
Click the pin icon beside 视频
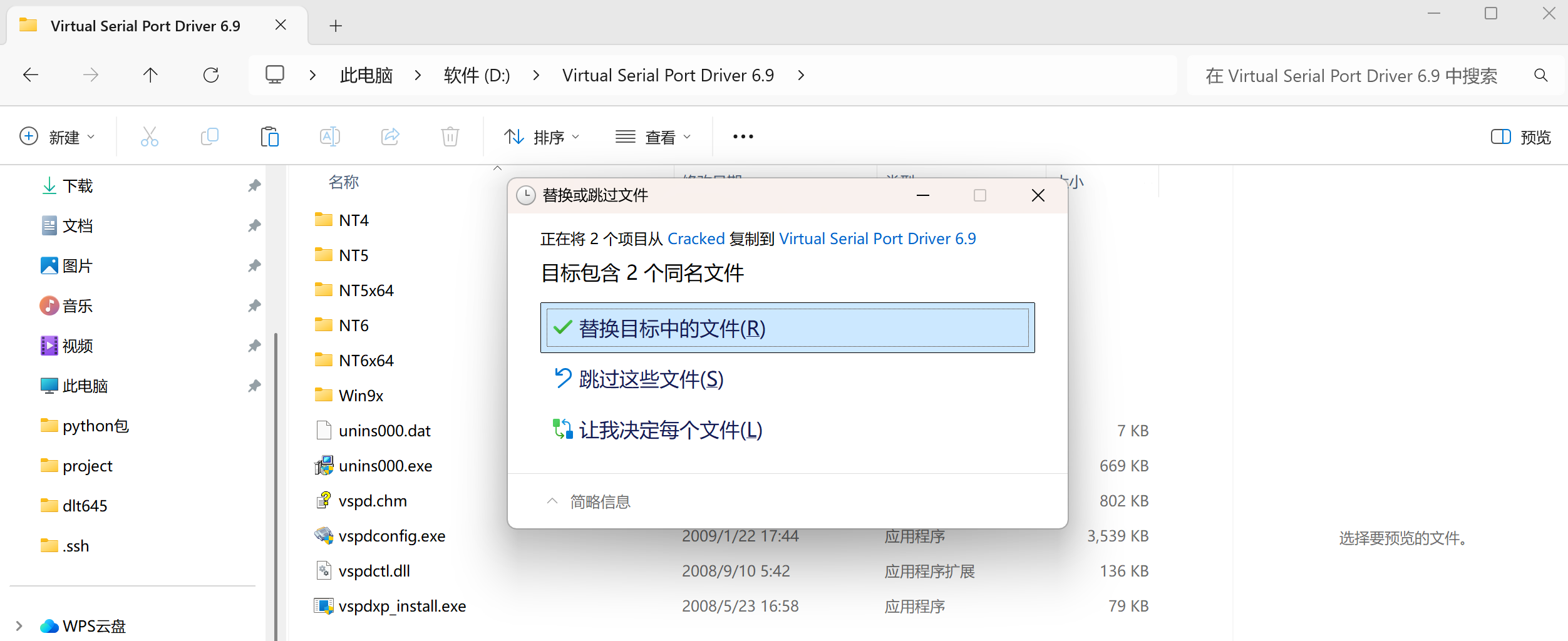pos(254,346)
